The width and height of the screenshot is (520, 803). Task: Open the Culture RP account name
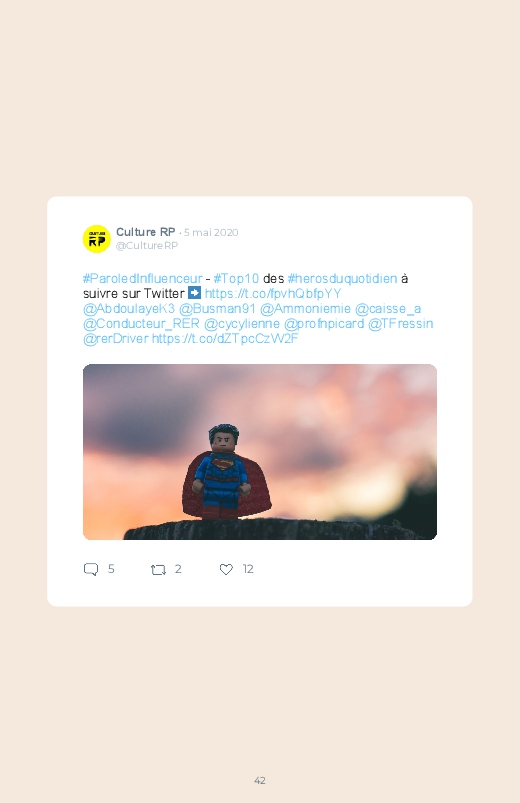145,232
